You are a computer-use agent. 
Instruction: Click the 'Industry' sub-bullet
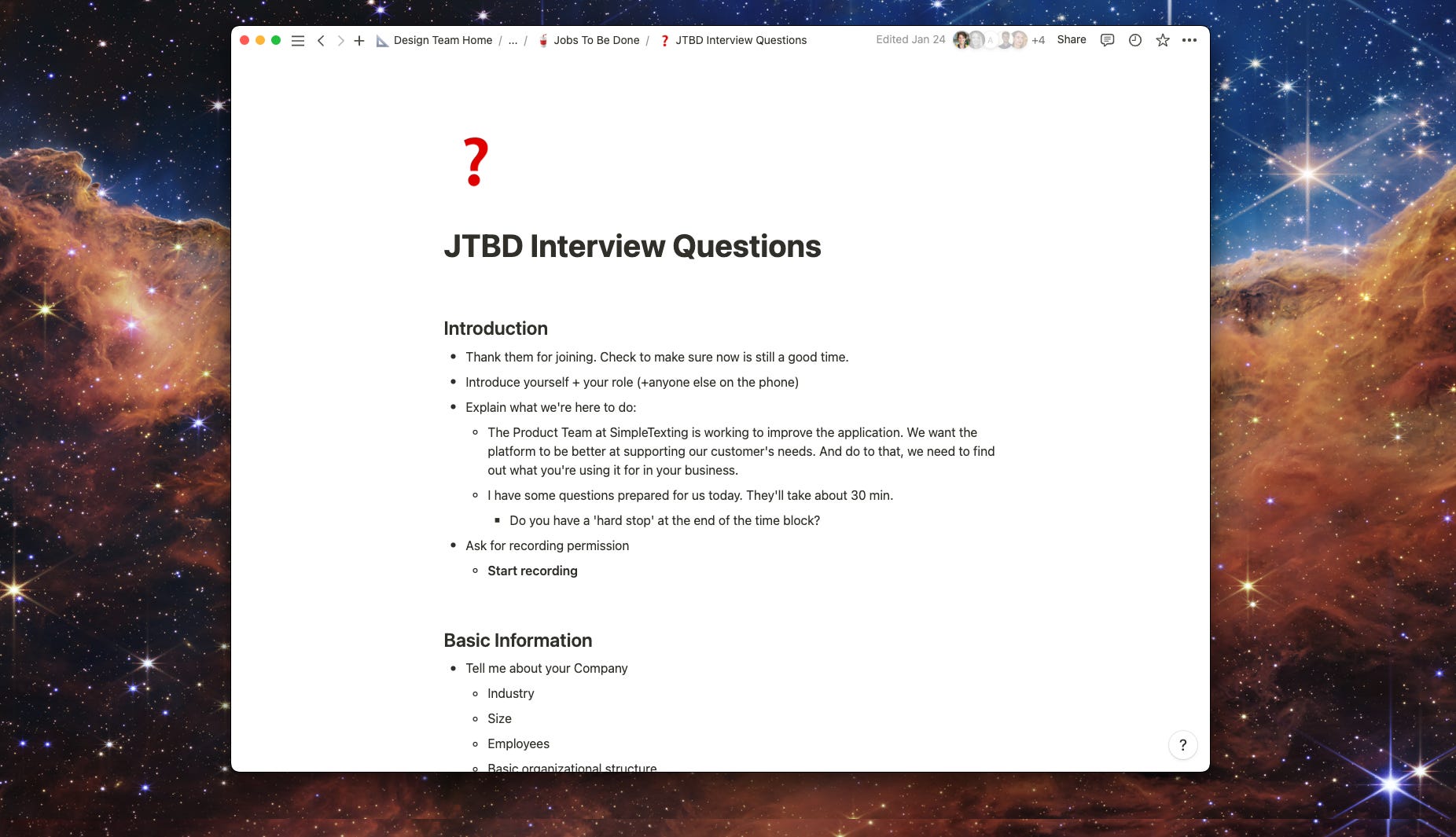point(510,693)
